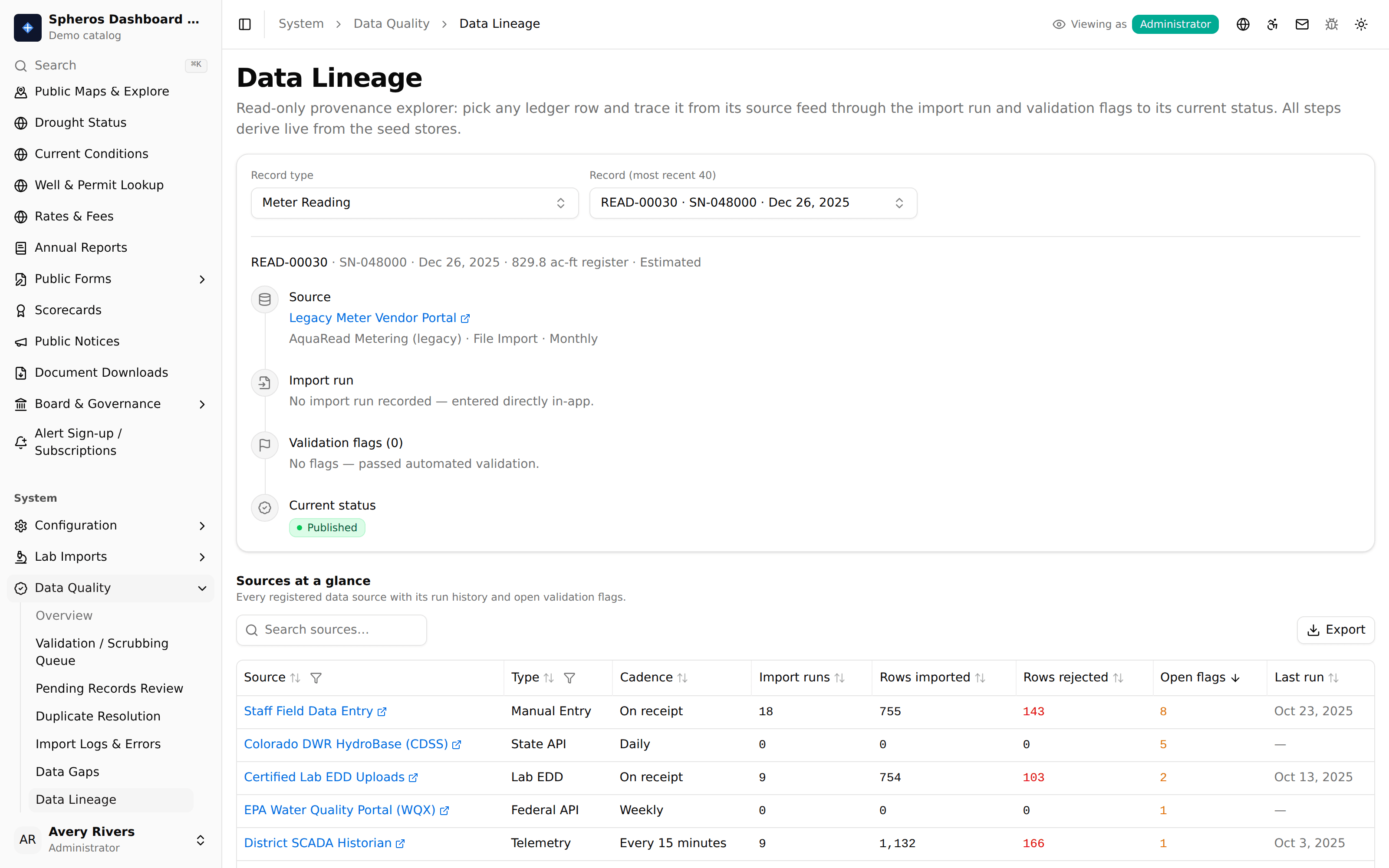Click the Data Quality breadcrumb

point(391,24)
